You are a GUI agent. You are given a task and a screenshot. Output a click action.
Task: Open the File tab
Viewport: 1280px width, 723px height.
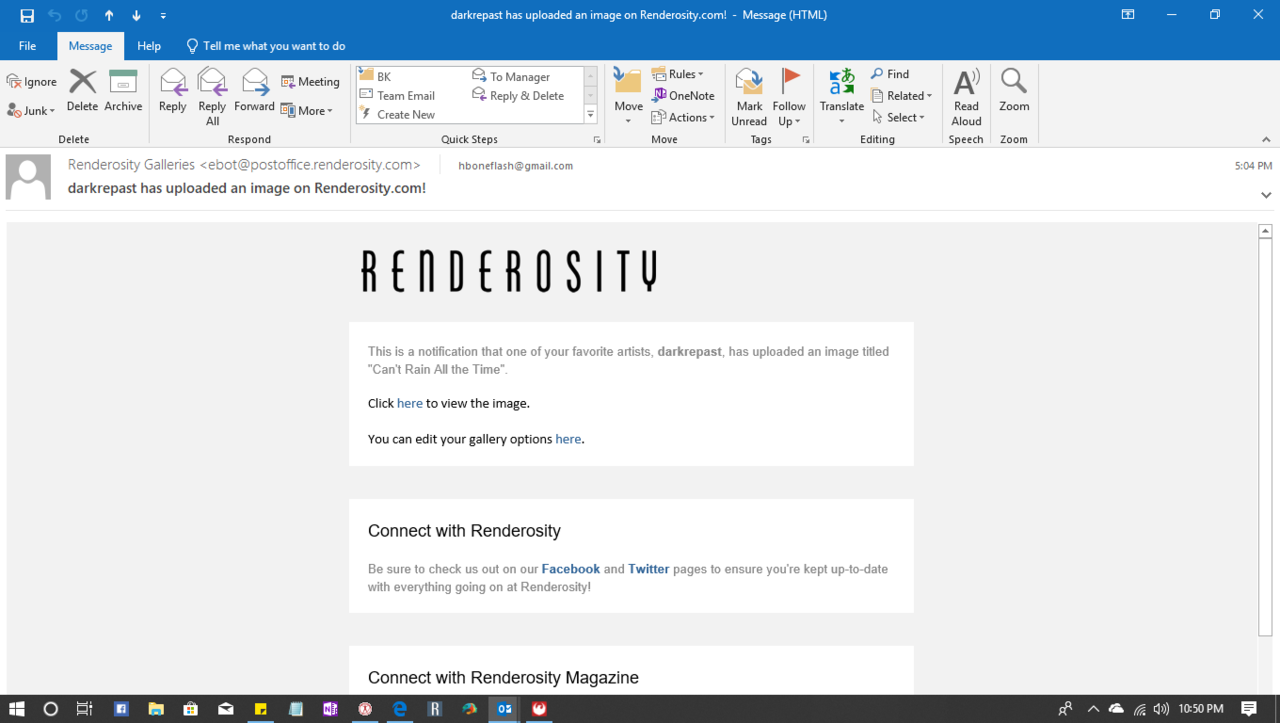point(27,46)
